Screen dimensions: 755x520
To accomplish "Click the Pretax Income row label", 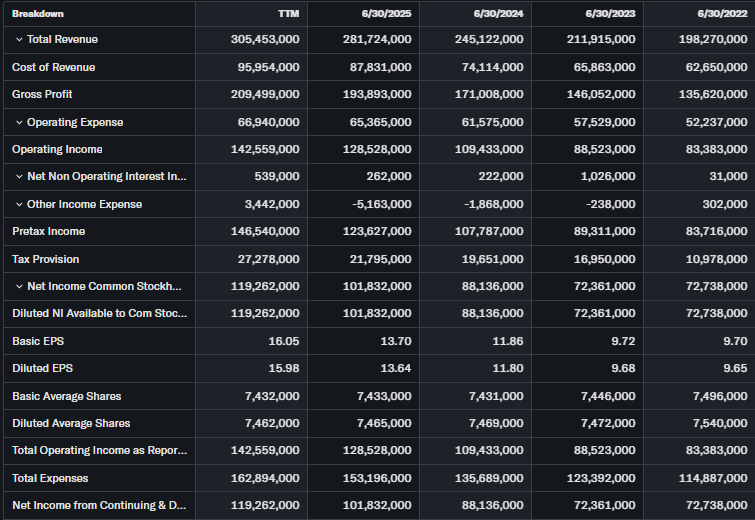I will (x=48, y=231).
